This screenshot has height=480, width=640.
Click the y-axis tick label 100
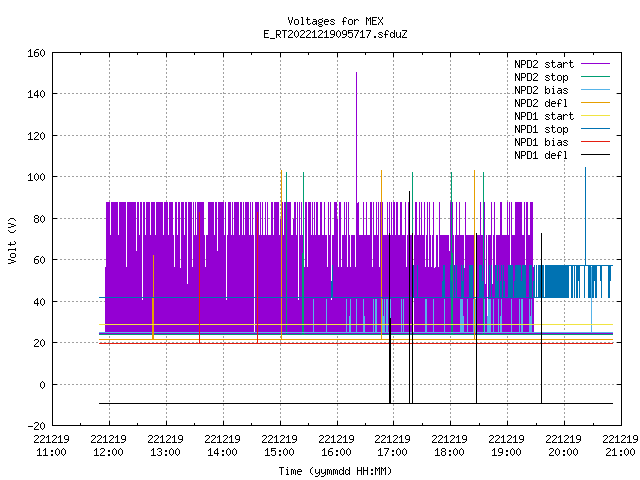coord(36,178)
